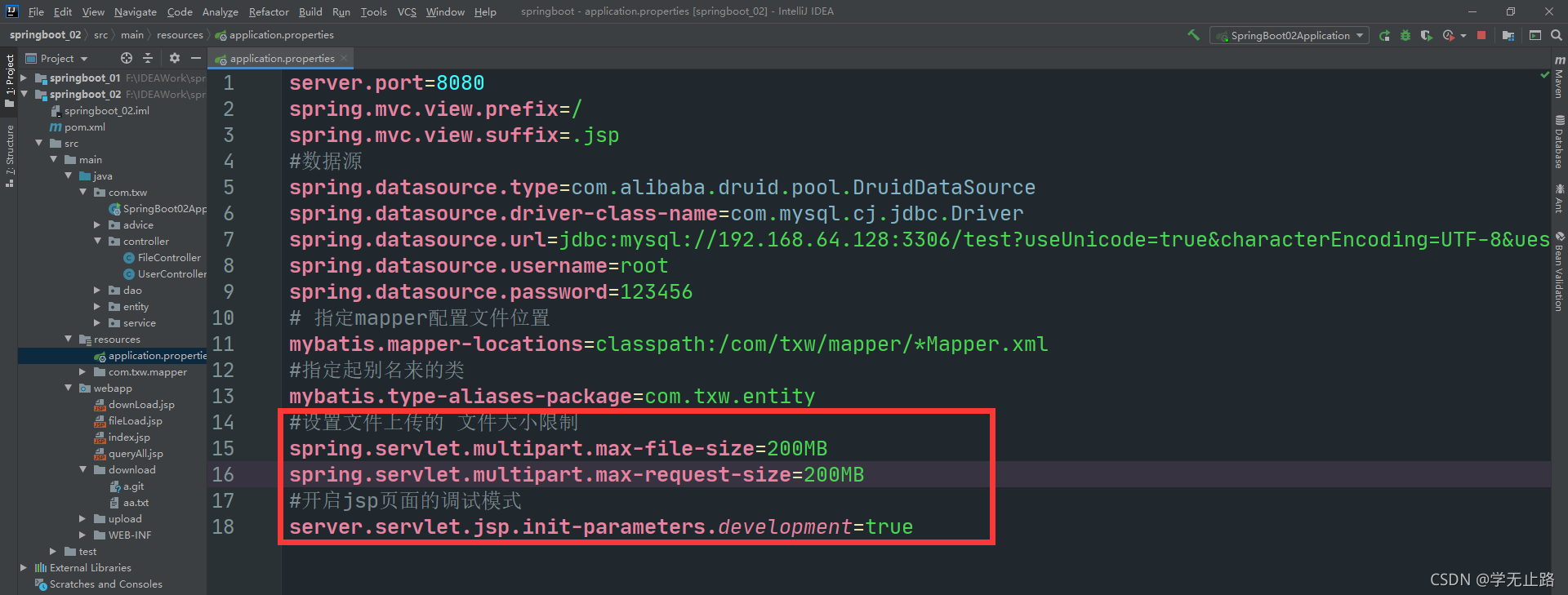Close the application.properties editor tab

[x=344, y=58]
